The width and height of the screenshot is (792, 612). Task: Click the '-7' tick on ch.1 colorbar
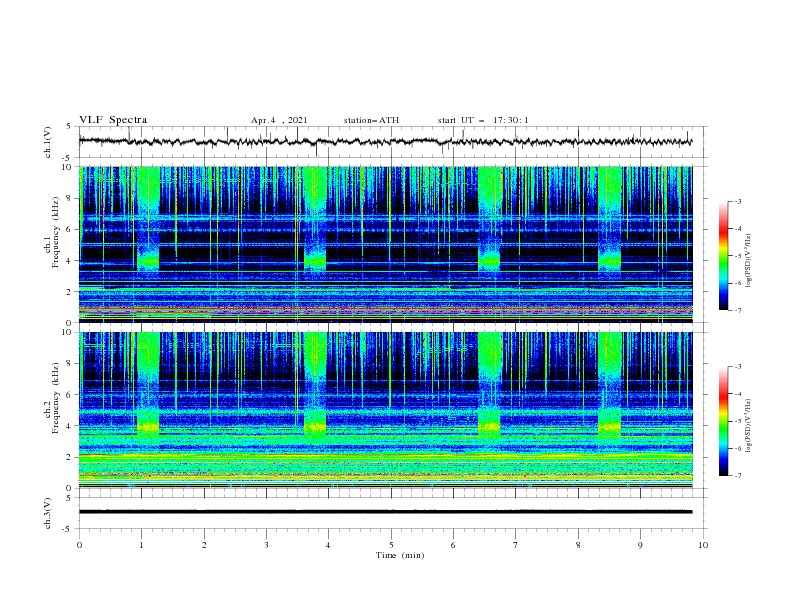(x=737, y=310)
